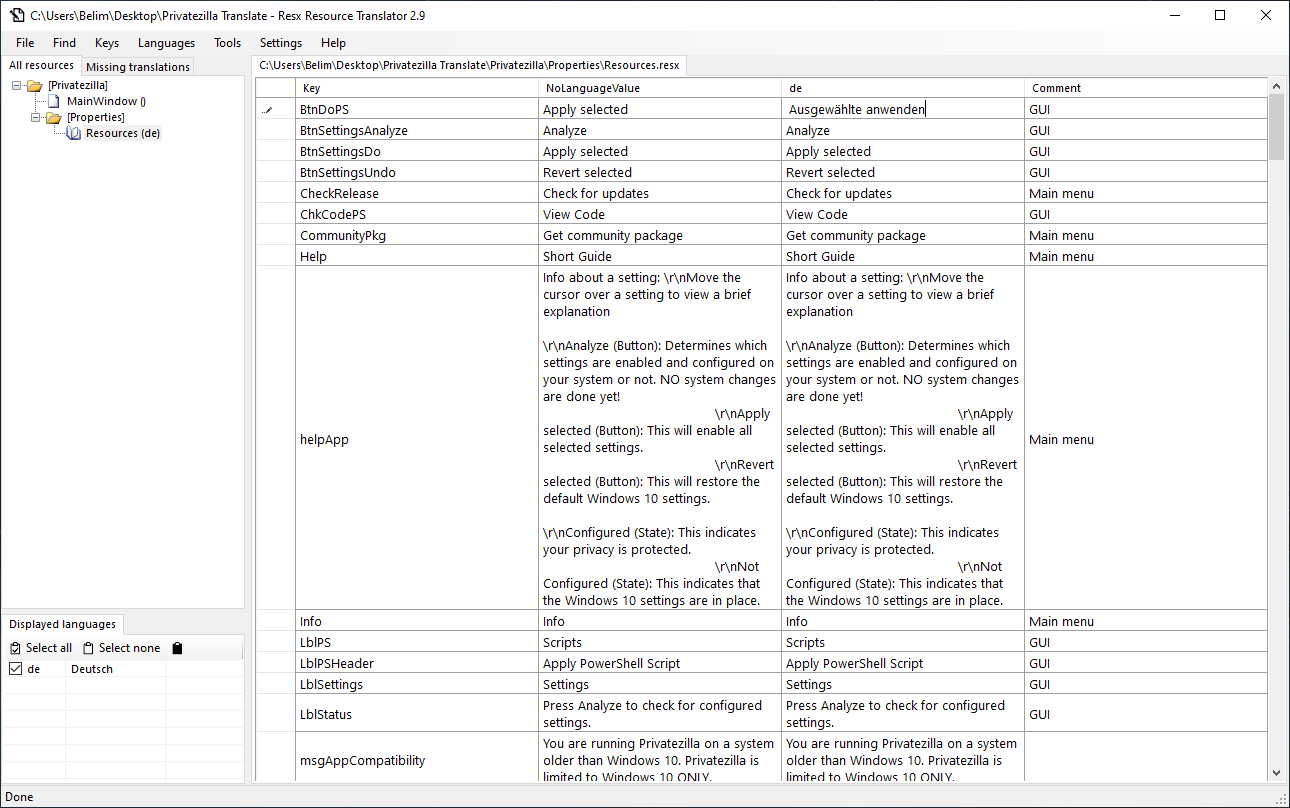Open the Keys menu
The width and height of the screenshot is (1290, 808).
pos(107,43)
